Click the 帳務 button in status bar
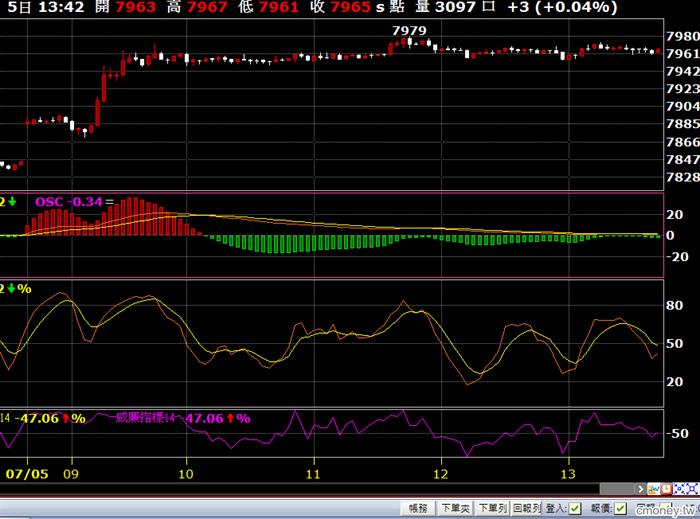Image resolution: width=700 pixels, height=519 pixels. tap(418, 508)
